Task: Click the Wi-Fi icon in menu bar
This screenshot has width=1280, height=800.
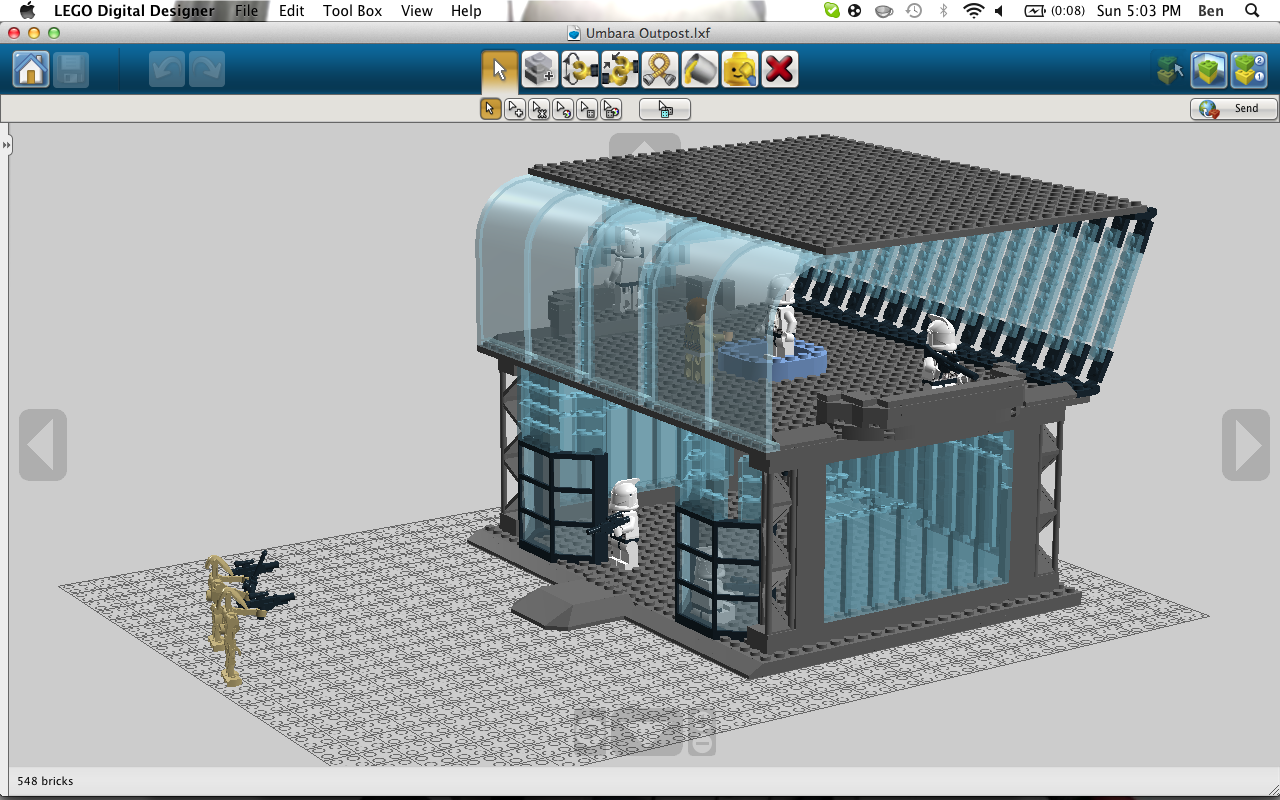Action: (x=973, y=11)
